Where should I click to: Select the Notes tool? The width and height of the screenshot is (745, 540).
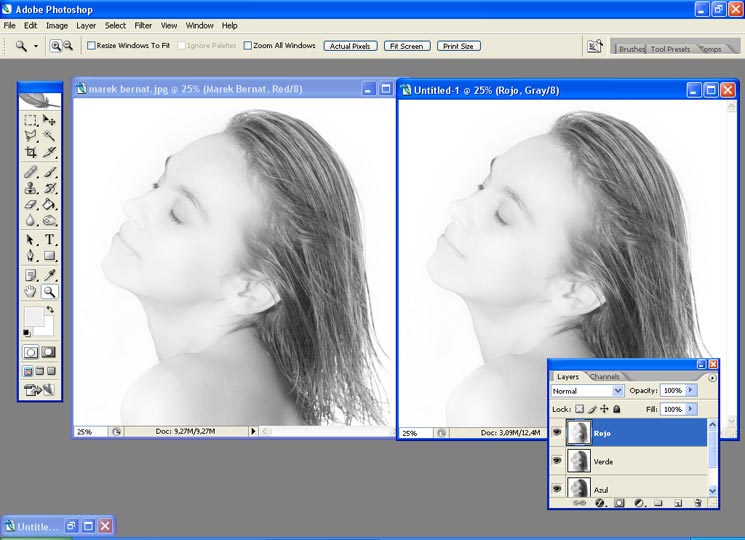pyautogui.click(x=31, y=275)
